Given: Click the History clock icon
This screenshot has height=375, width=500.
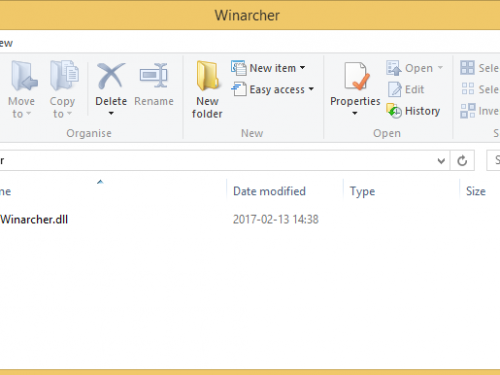Looking at the screenshot, I should click(394, 111).
